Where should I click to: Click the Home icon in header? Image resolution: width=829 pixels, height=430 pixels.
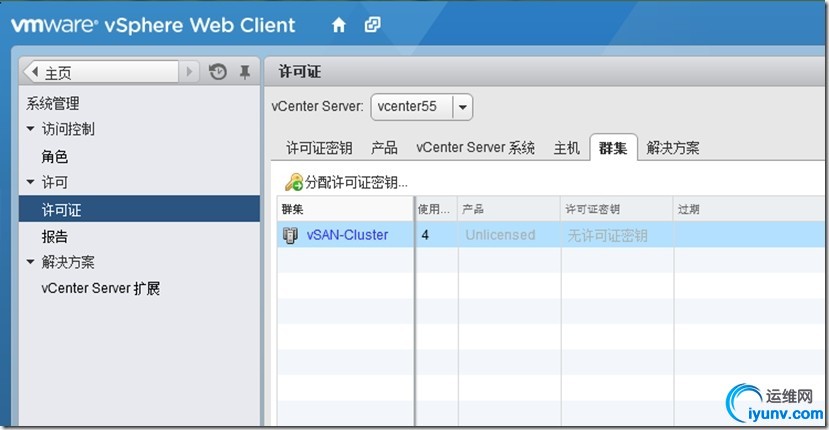coord(338,25)
